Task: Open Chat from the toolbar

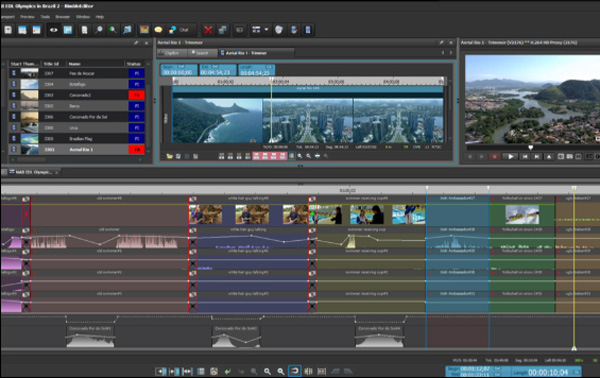Action: [x=179, y=30]
